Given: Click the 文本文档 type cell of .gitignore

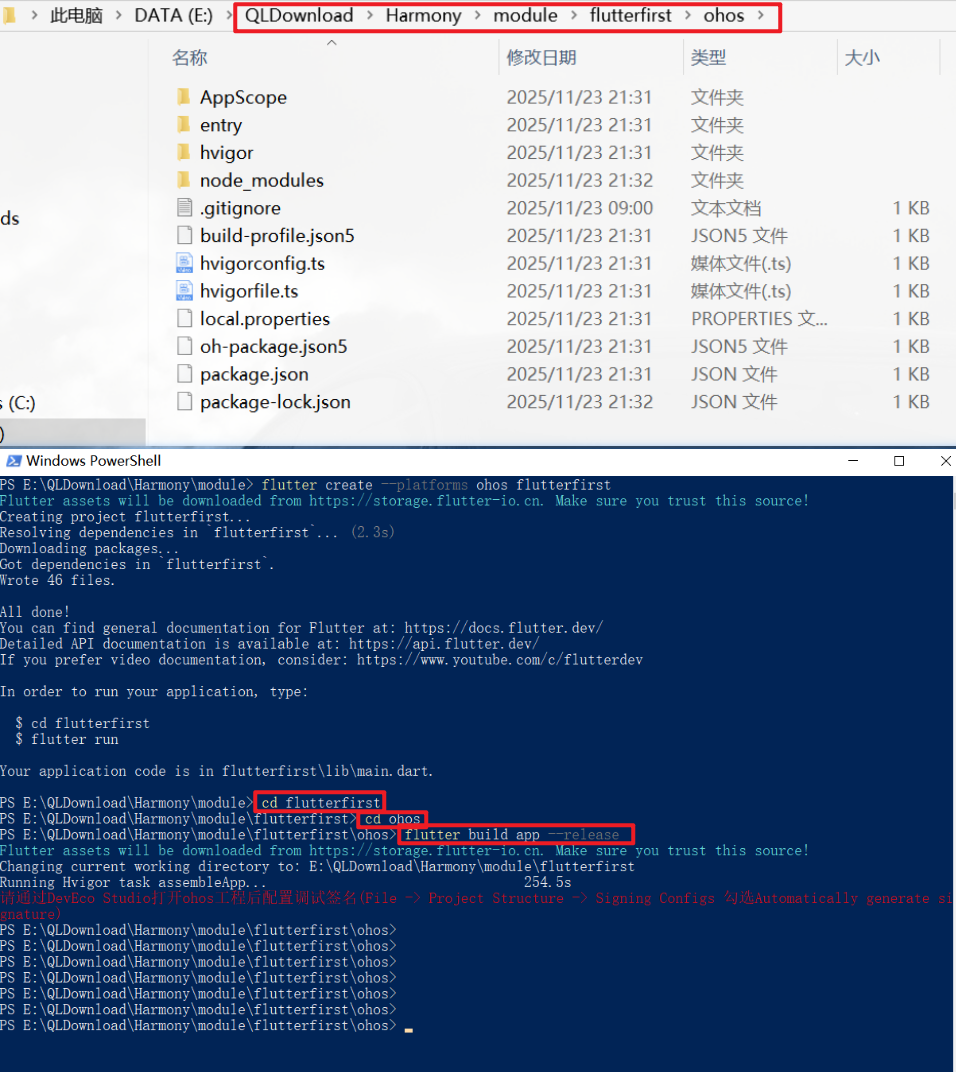Looking at the screenshot, I should [x=726, y=208].
